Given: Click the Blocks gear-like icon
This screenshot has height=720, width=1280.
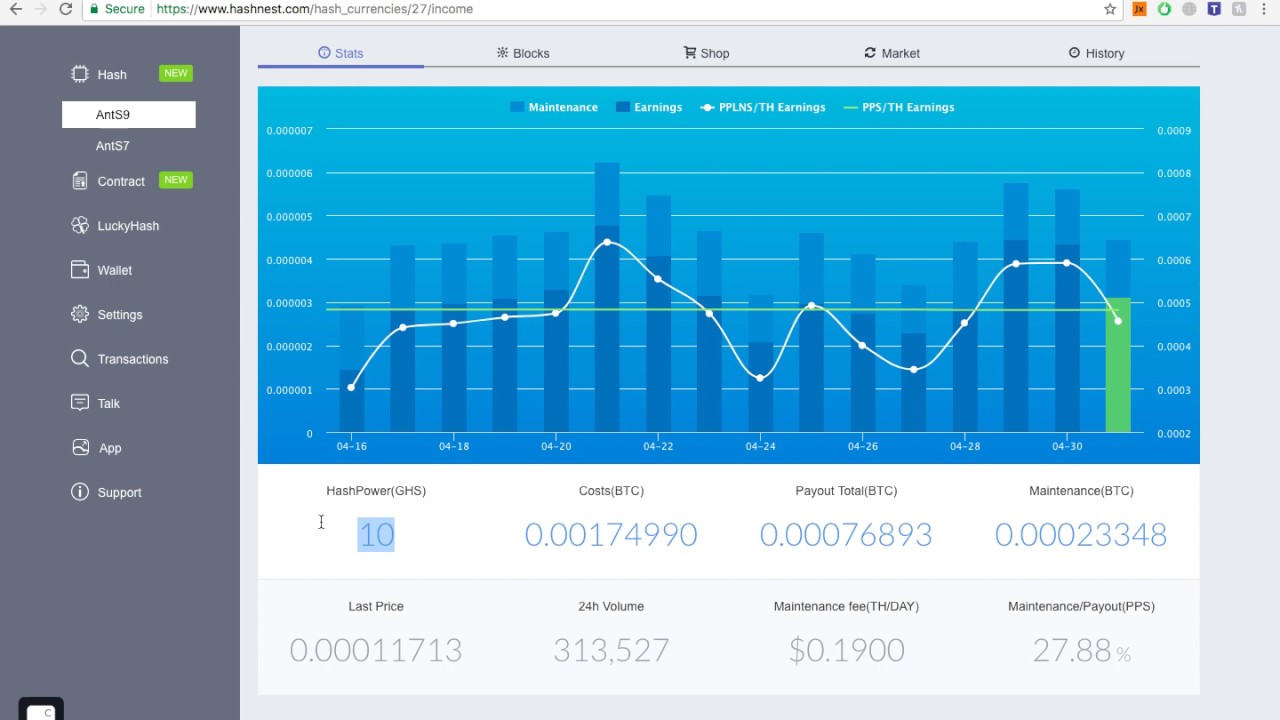Looking at the screenshot, I should (502, 52).
